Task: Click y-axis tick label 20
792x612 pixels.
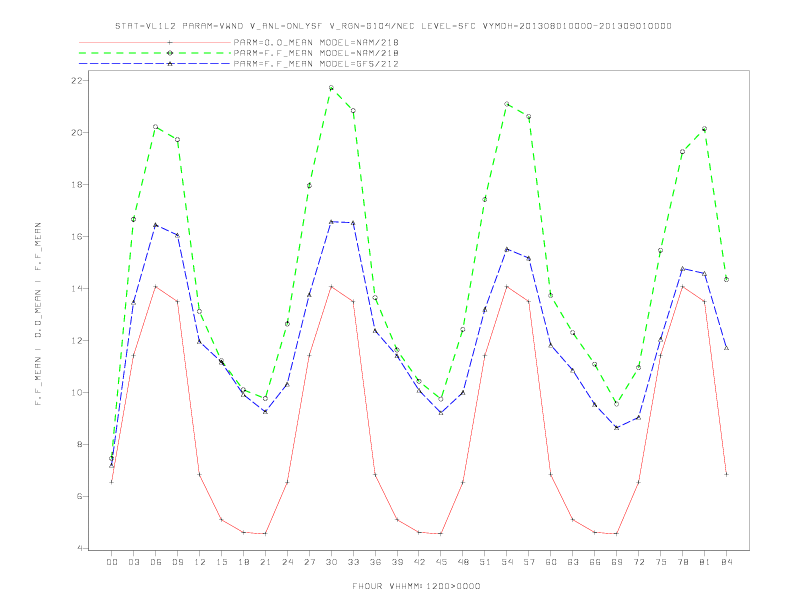Action: click(76, 133)
